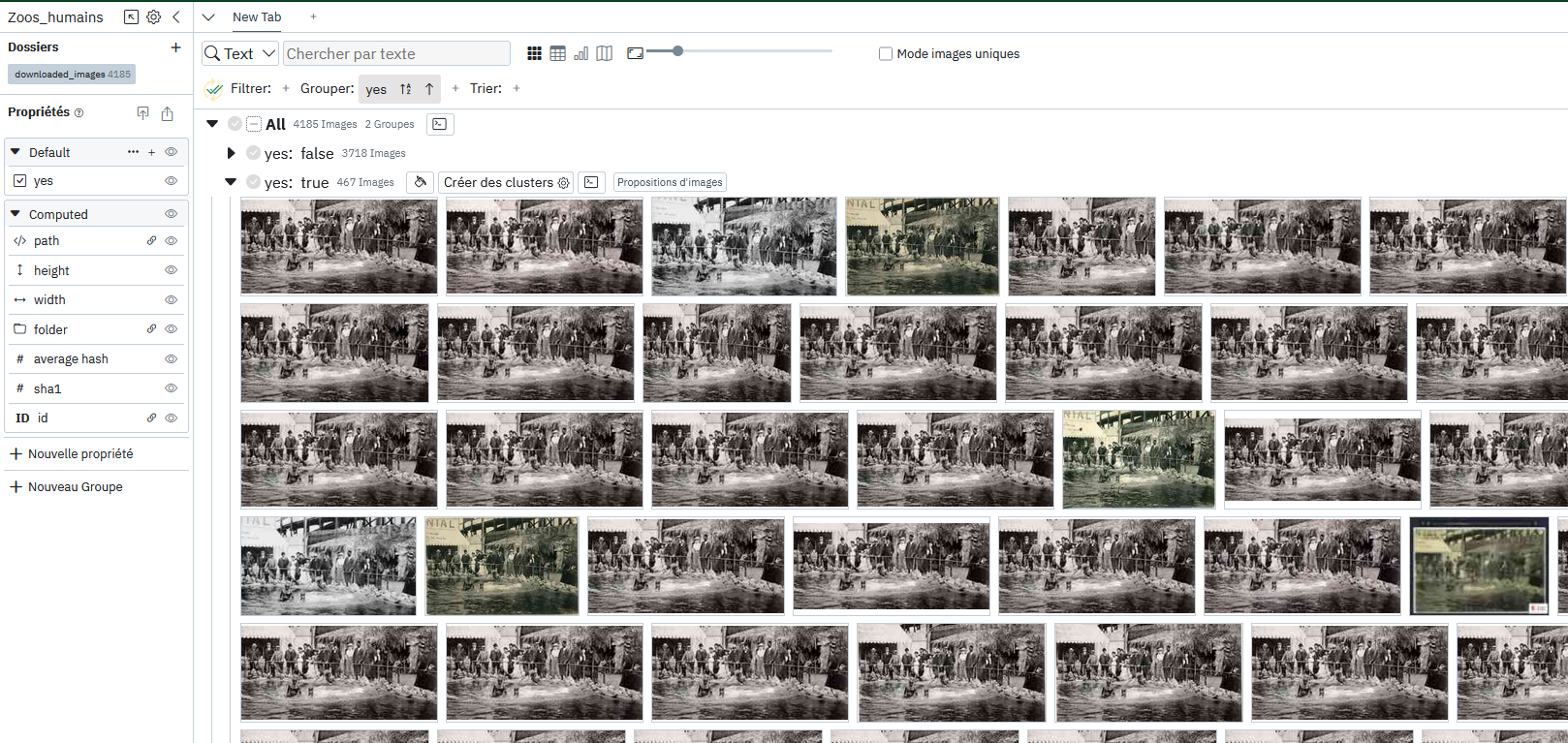Add a new tab with plus
1568x743 pixels.
coord(313,16)
